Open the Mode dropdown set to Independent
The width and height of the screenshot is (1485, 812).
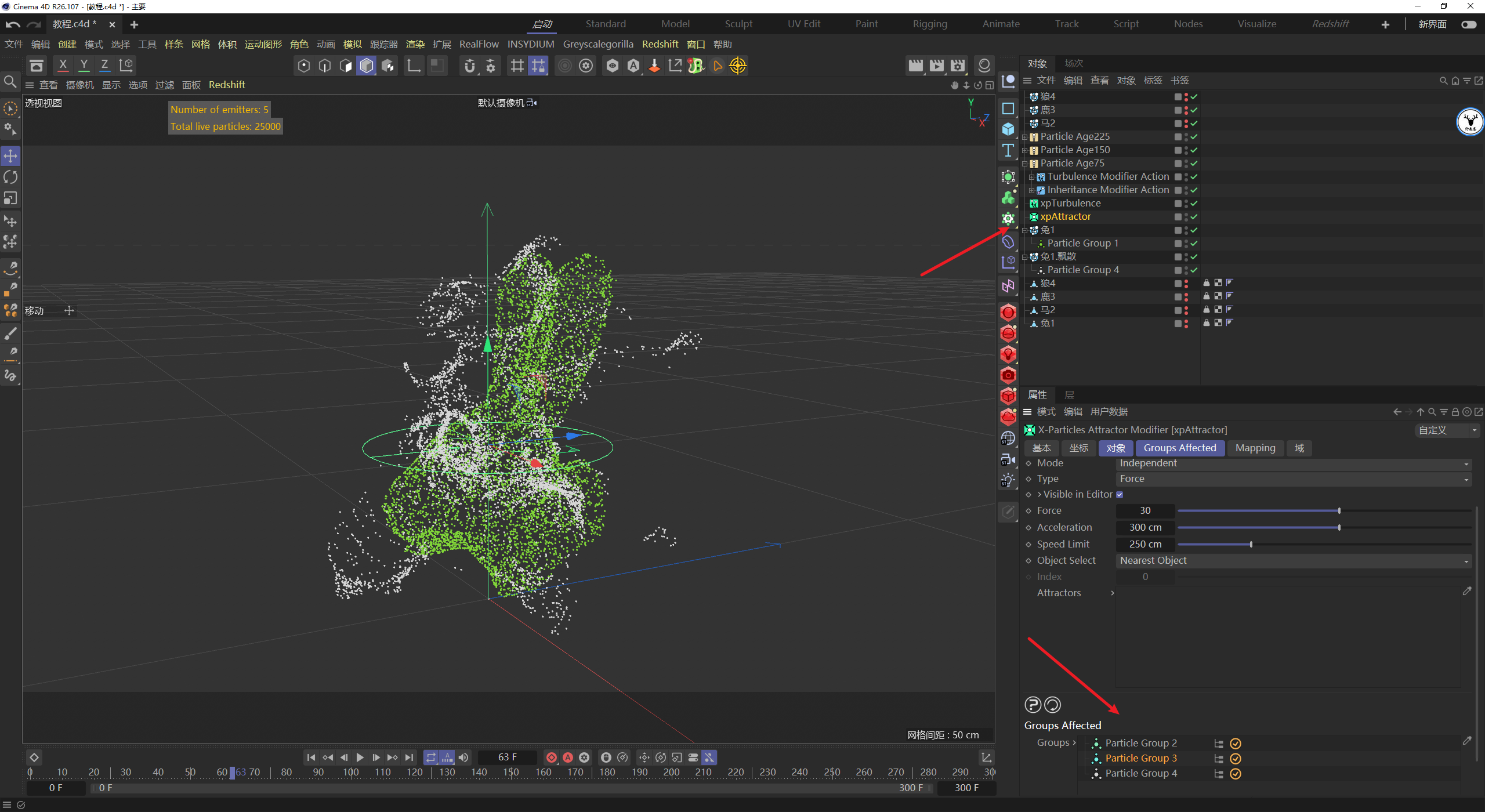(x=1292, y=463)
